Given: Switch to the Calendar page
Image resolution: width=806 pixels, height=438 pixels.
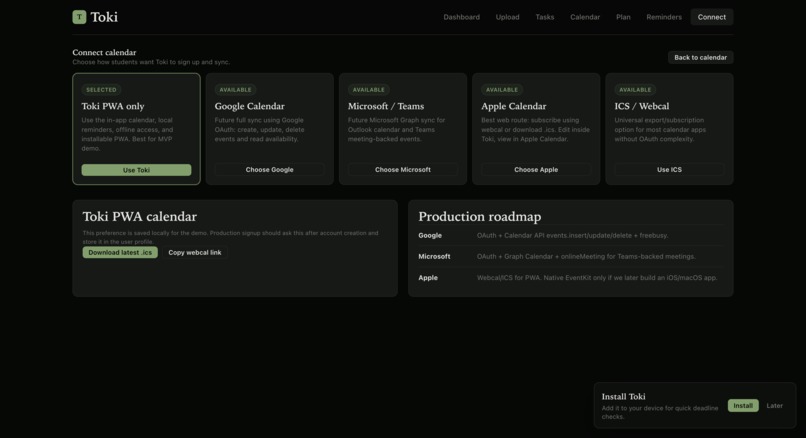Looking at the screenshot, I should tap(585, 17).
